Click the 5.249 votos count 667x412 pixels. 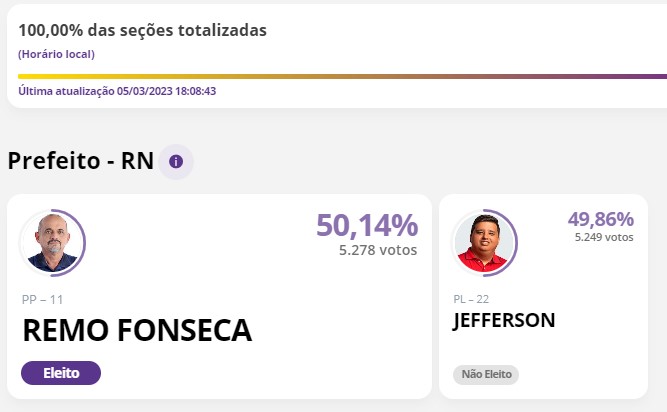(x=603, y=238)
